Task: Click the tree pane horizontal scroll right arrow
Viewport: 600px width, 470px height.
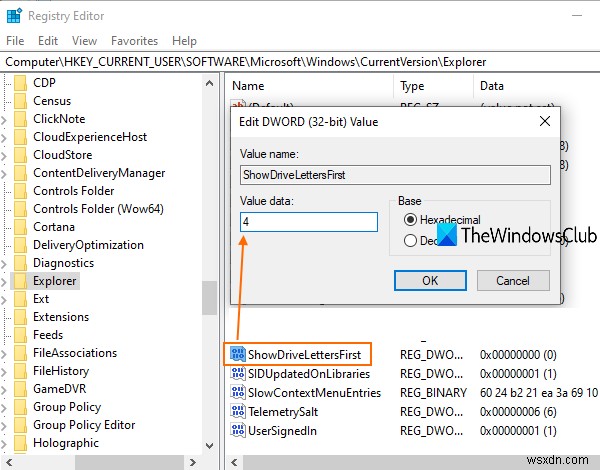Action: 192,462
